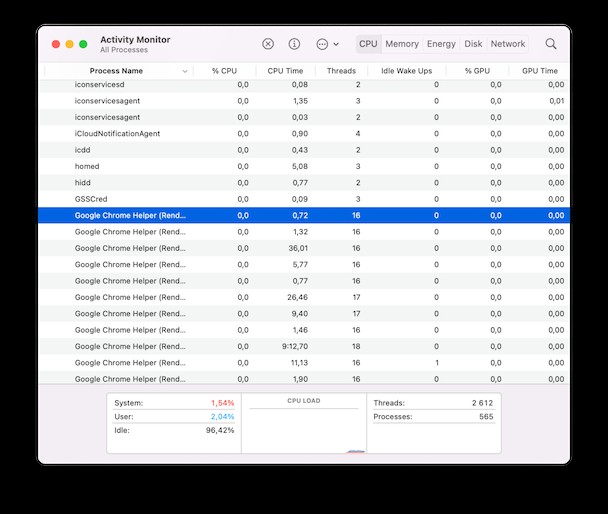The image size is (608, 514).
Task: Select the hidd process row
Action: pos(304,183)
